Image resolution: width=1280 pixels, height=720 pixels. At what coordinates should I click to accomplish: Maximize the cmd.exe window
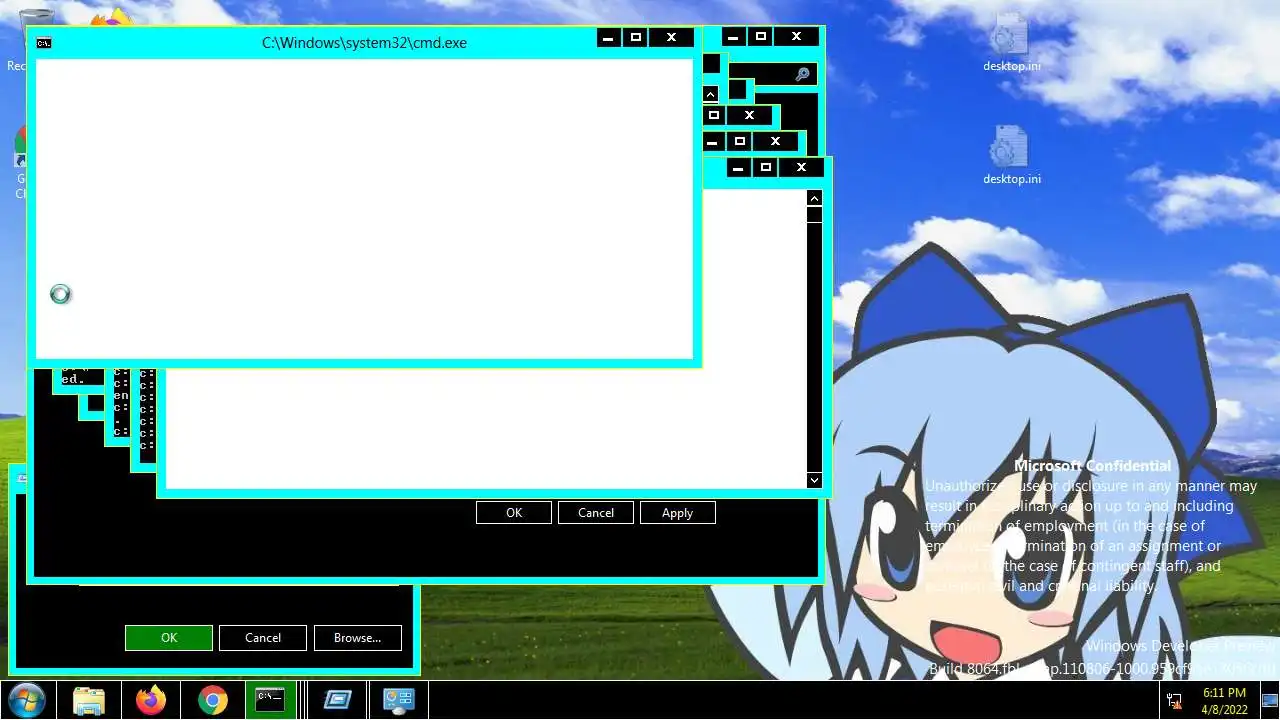point(635,38)
